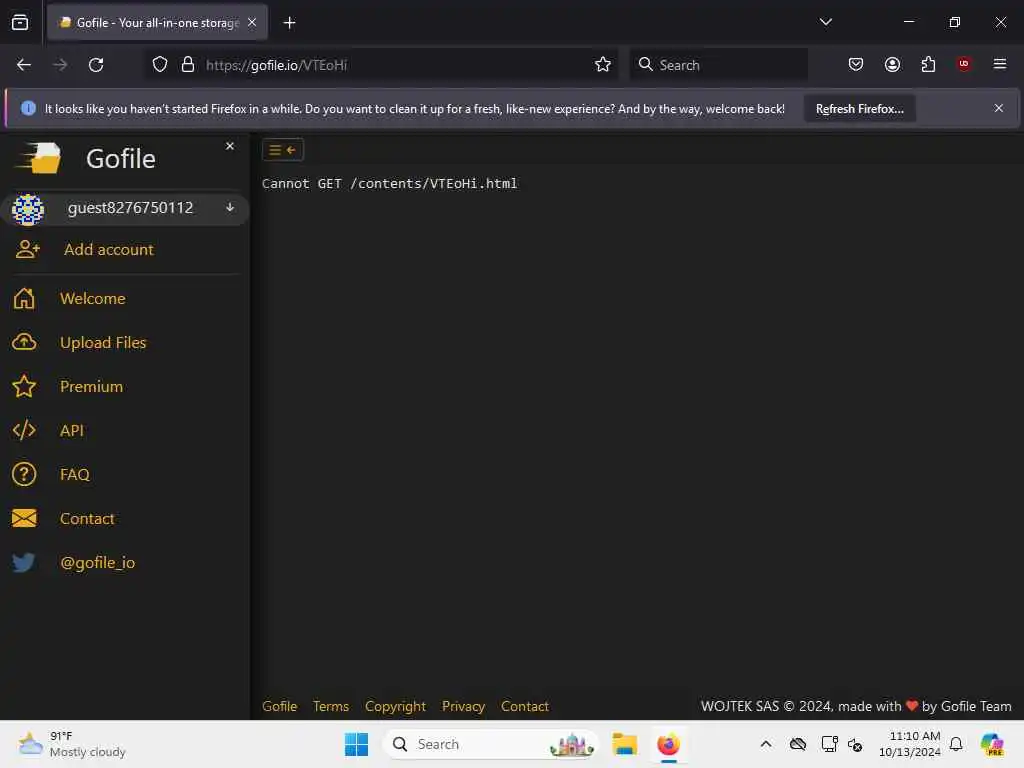Open the Extensions puzzle icon

click(928, 65)
